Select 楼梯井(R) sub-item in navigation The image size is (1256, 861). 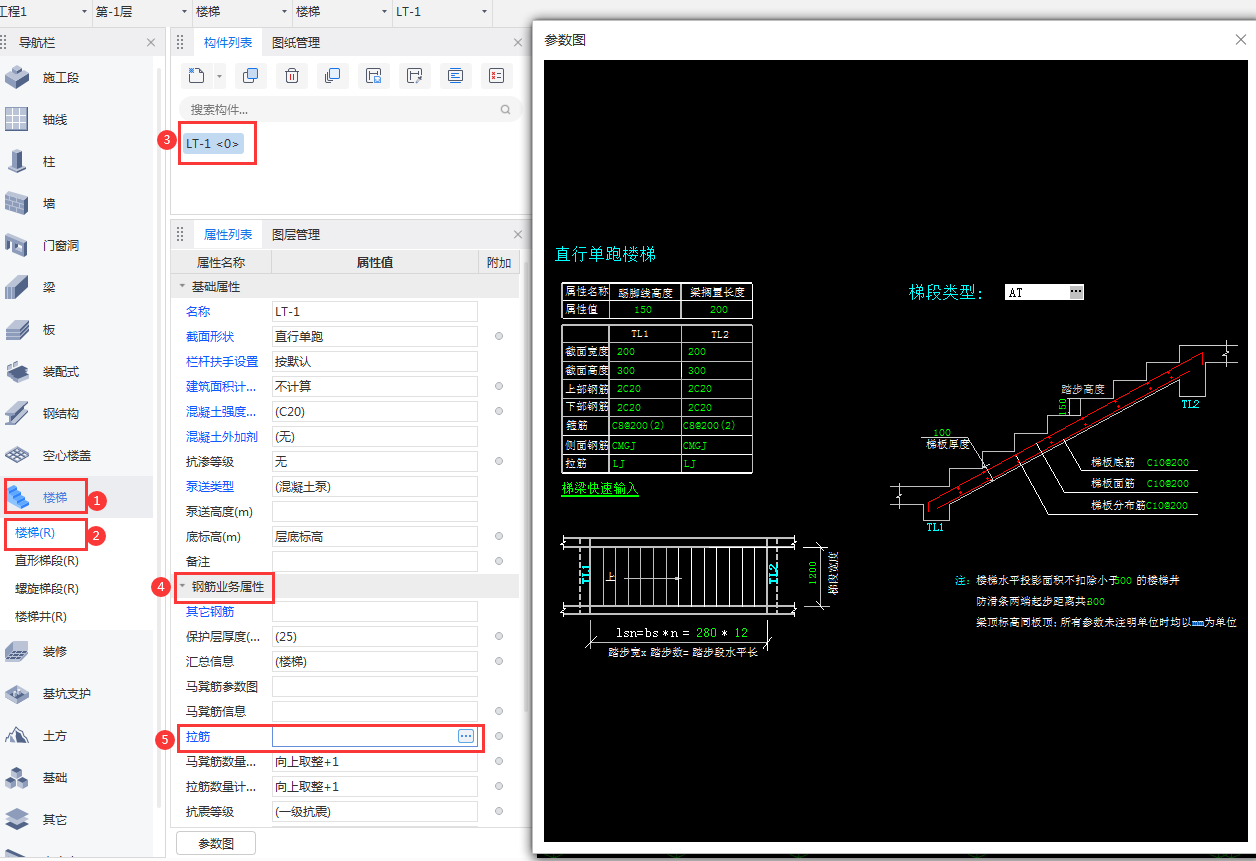tap(41, 617)
